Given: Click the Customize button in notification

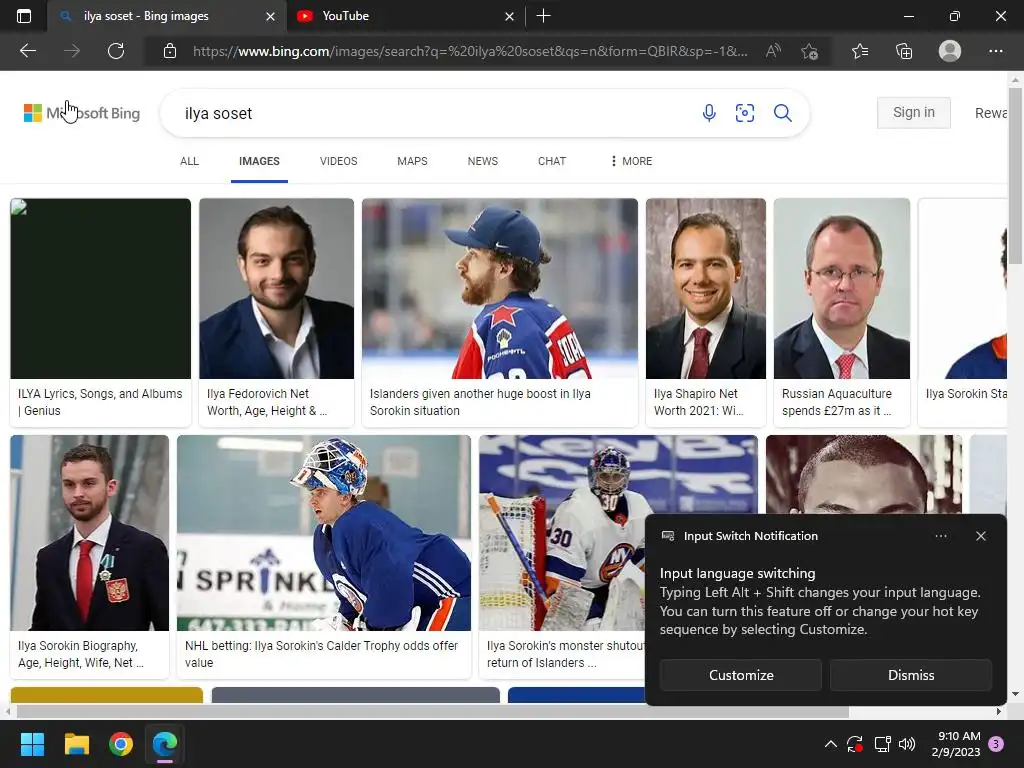Looking at the screenshot, I should tap(741, 675).
